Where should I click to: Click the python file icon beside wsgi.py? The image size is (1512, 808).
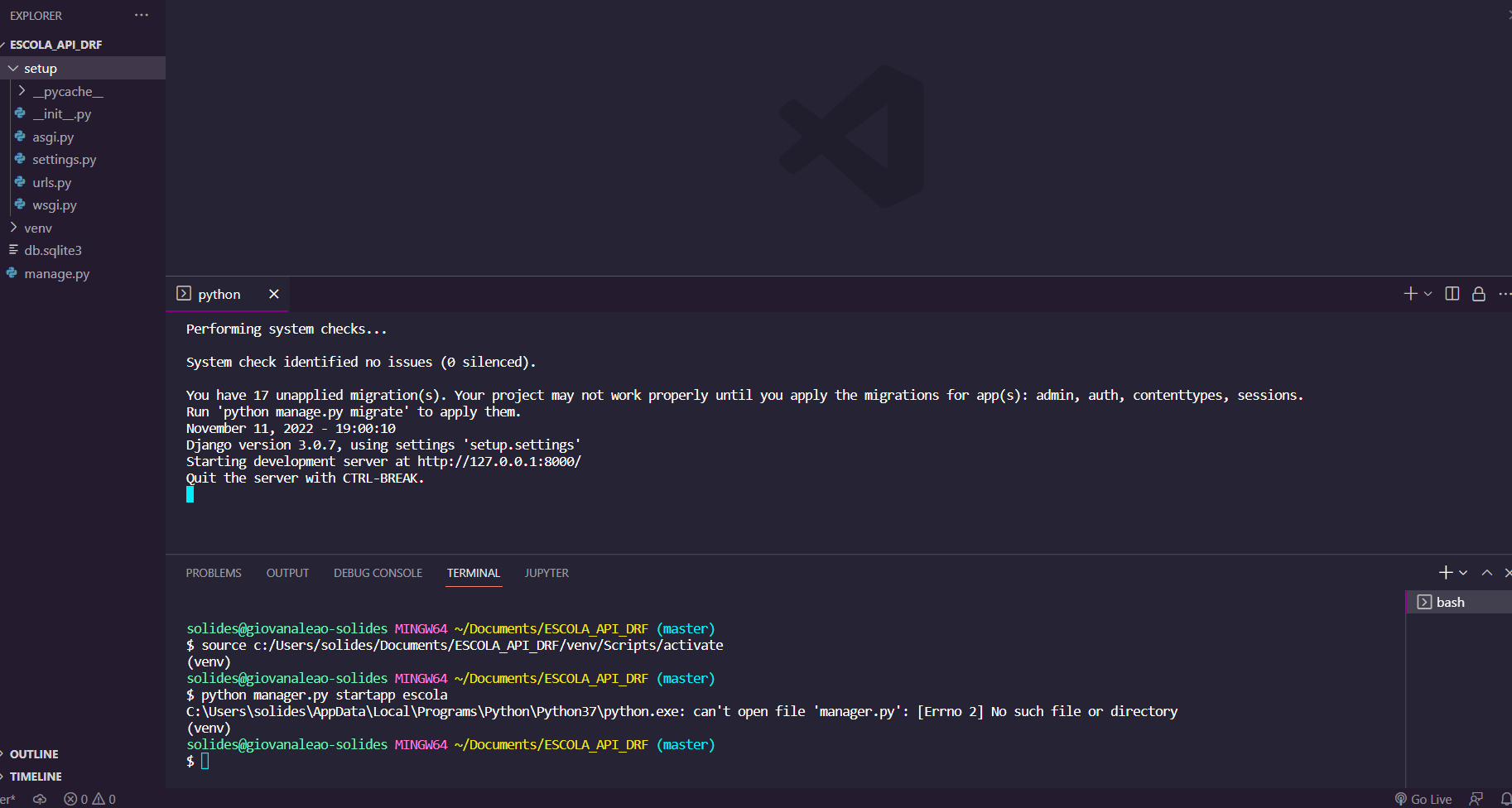tap(20, 204)
